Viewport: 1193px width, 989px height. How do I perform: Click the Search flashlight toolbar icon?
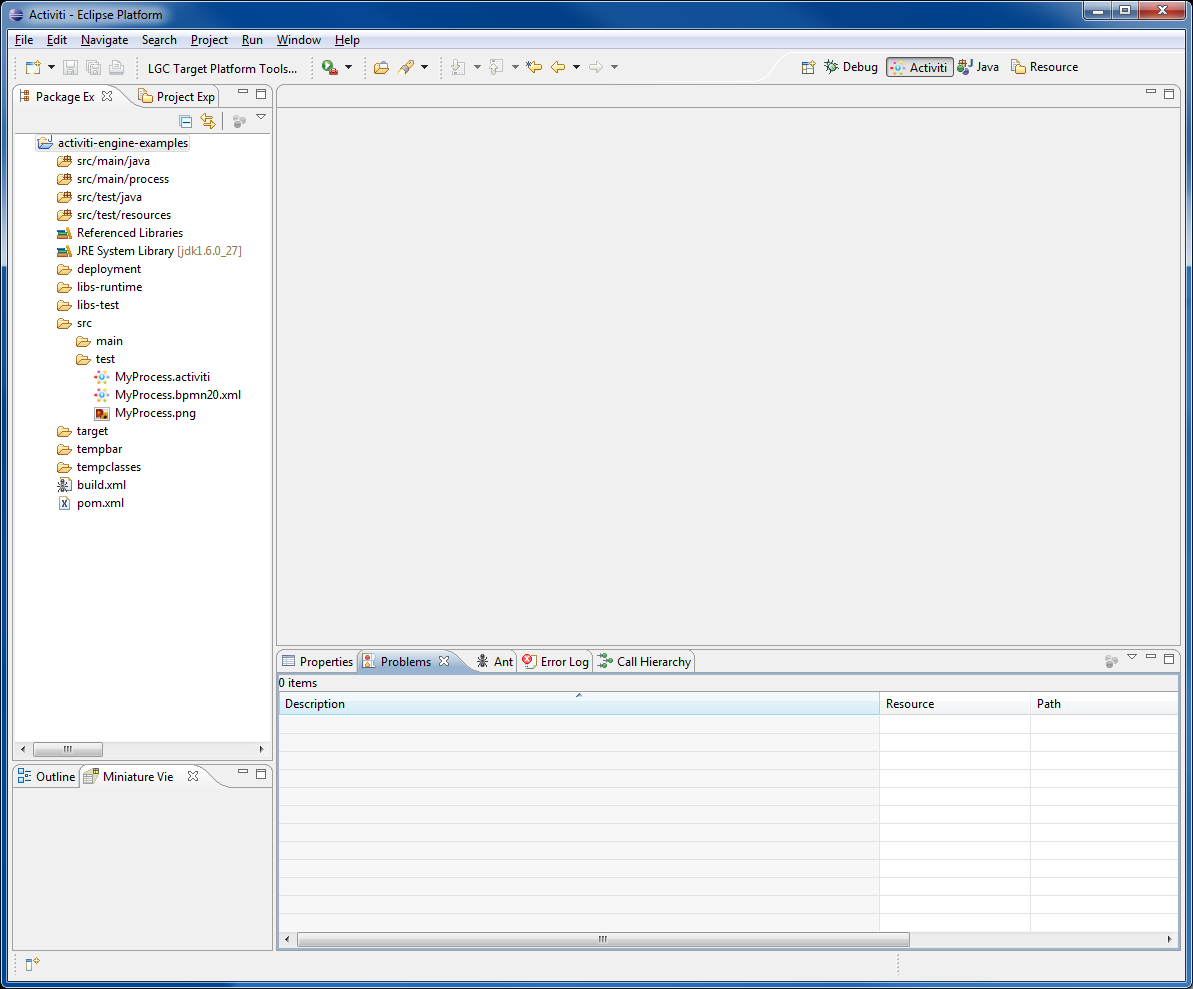coord(406,67)
